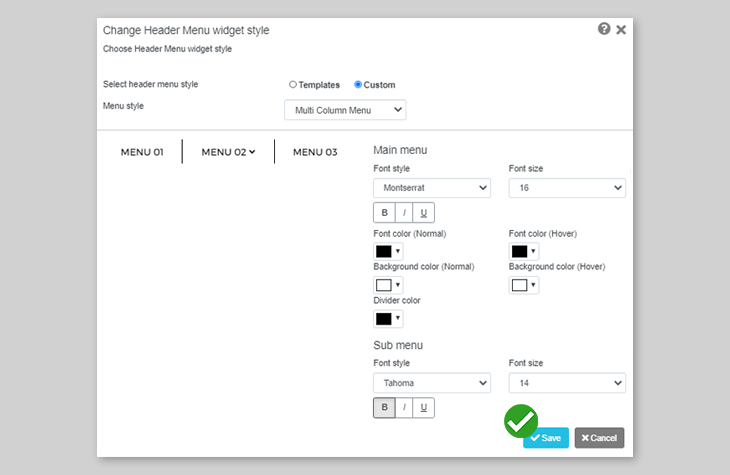This screenshot has width=730, height=475.
Task: Pick Background color (Normal) swatch
Action: 388,285
